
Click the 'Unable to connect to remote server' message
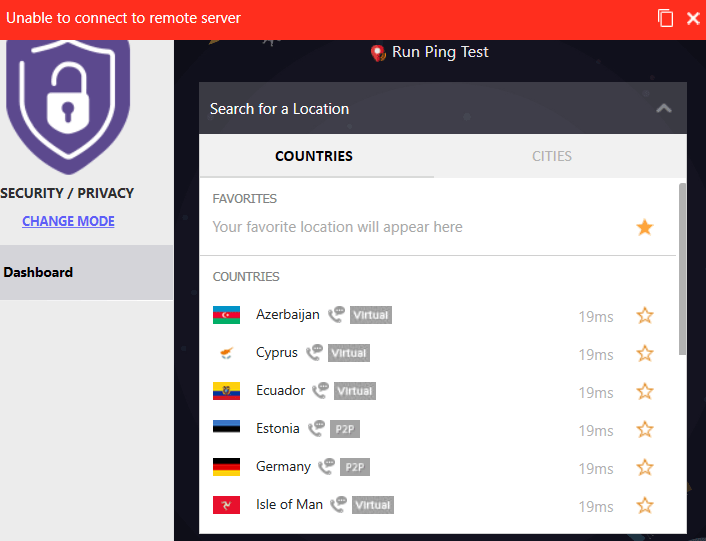coord(123,18)
